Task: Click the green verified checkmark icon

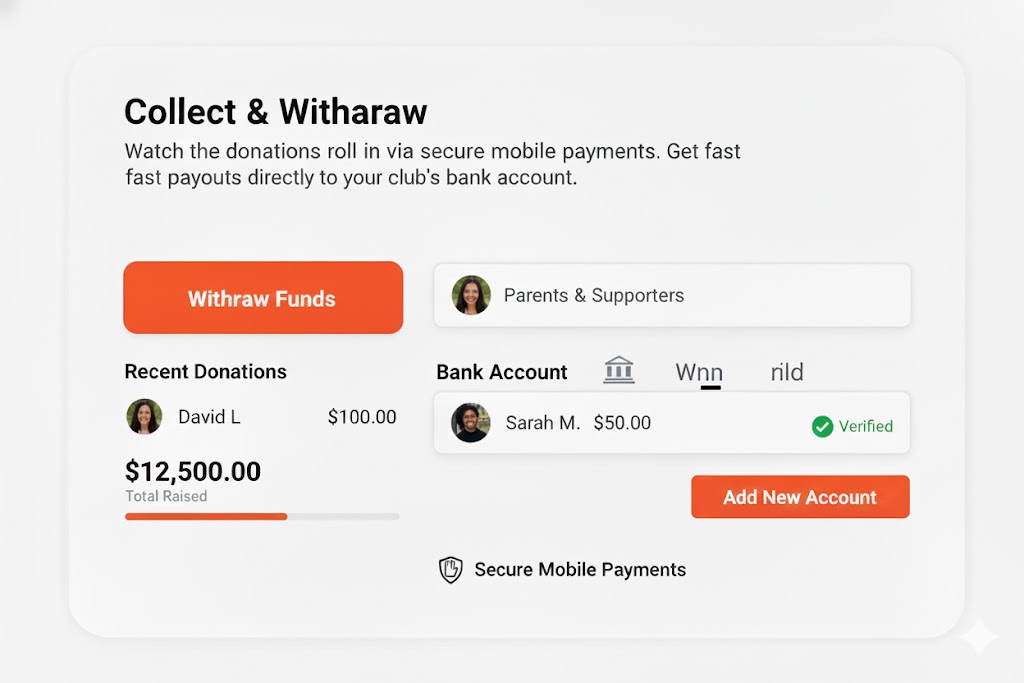Action: [823, 426]
